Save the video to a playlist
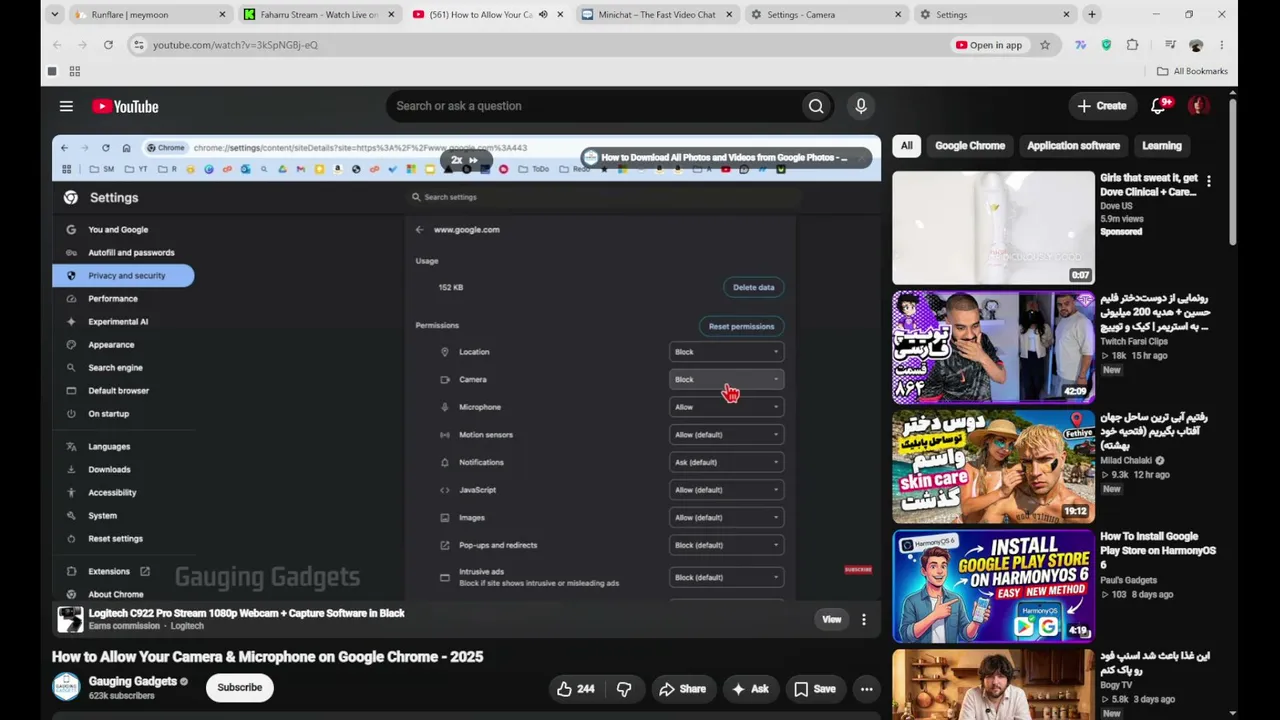 coord(814,689)
